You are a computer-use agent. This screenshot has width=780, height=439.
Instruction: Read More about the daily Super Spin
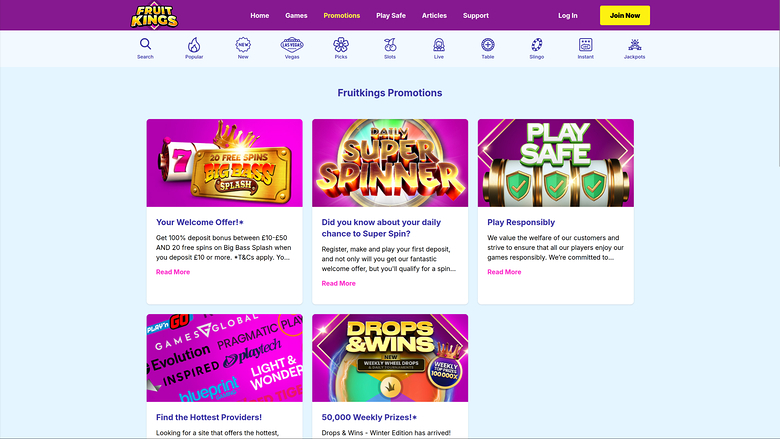(x=339, y=283)
